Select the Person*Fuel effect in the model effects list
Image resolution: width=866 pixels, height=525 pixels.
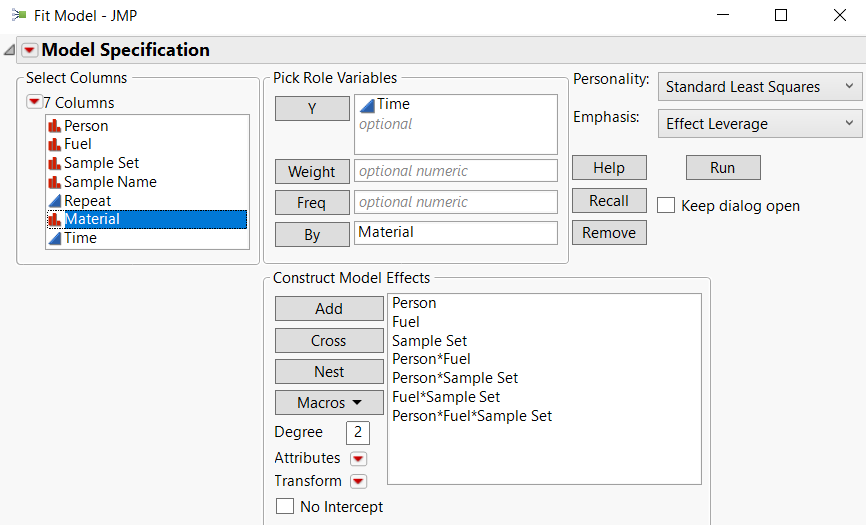[431, 359]
